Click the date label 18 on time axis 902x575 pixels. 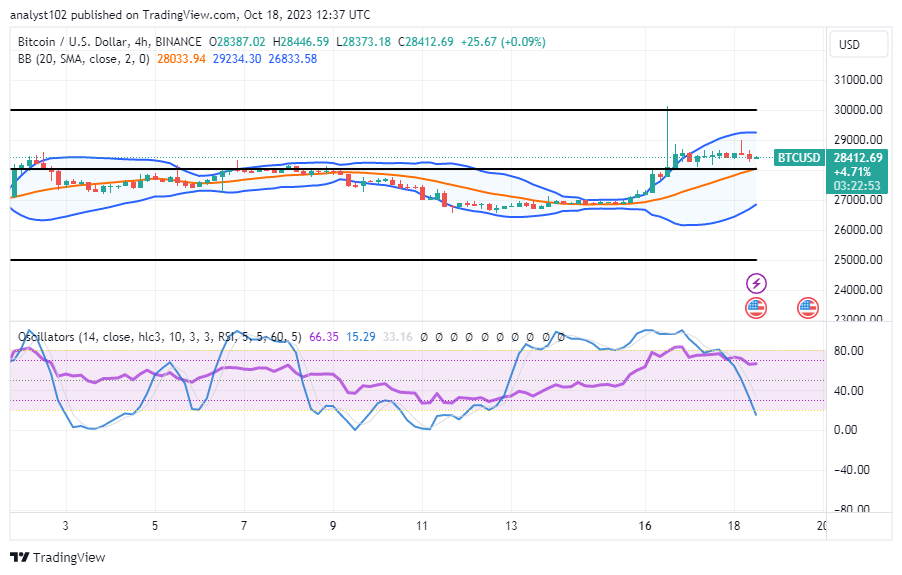point(733,526)
